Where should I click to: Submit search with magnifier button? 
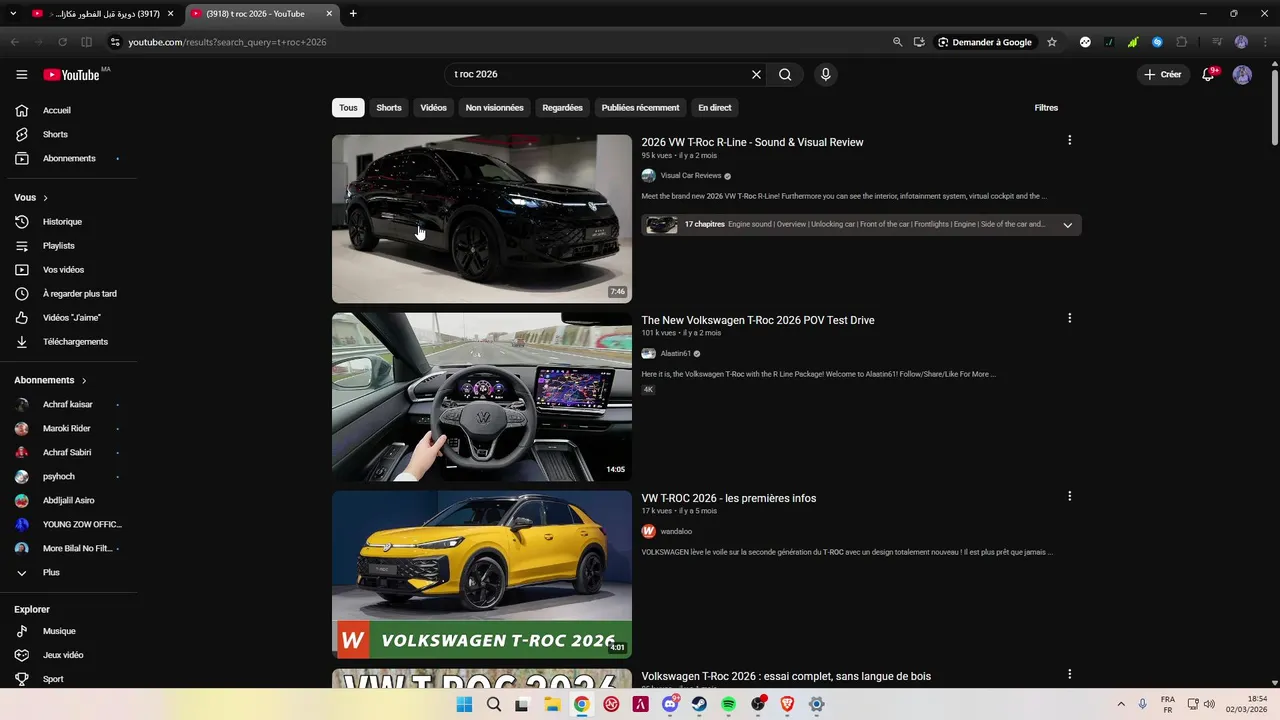pyautogui.click(x=785, y=75)
